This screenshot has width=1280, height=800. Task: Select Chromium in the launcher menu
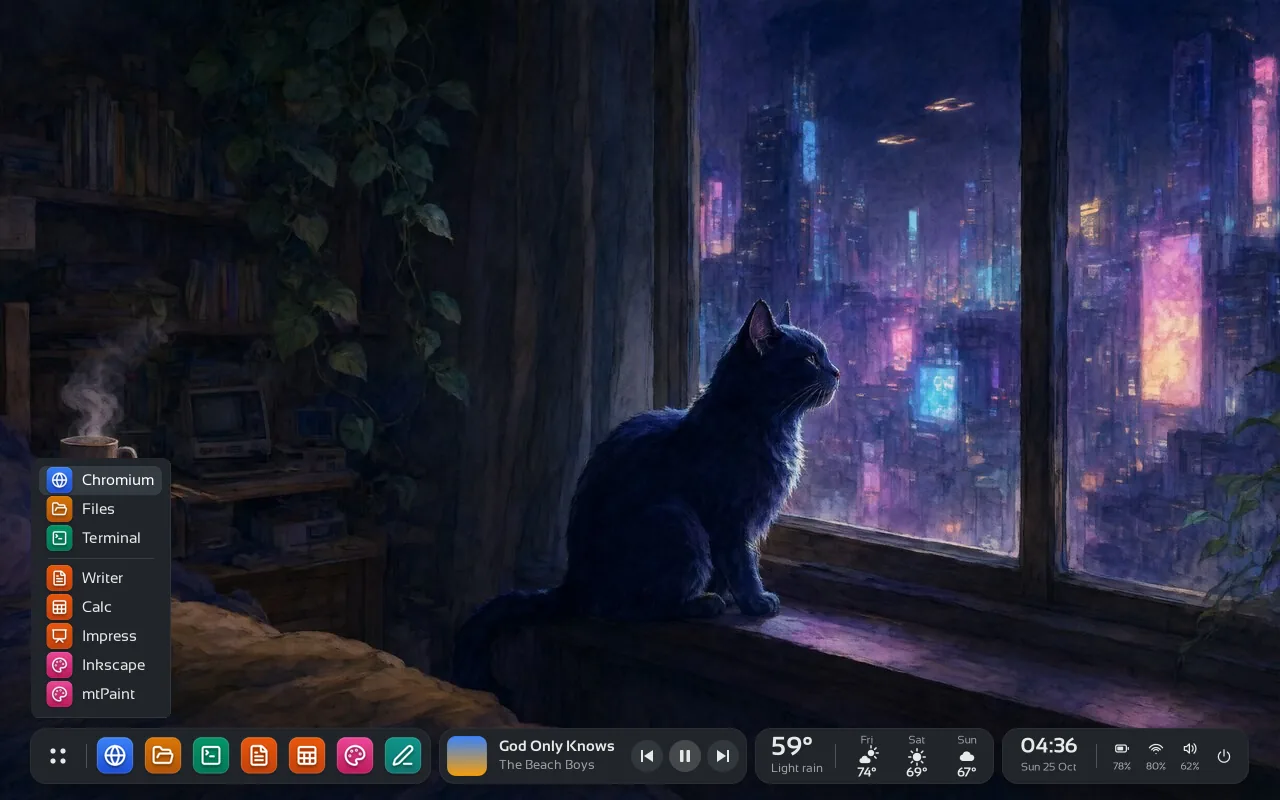(x=100, y=480)
